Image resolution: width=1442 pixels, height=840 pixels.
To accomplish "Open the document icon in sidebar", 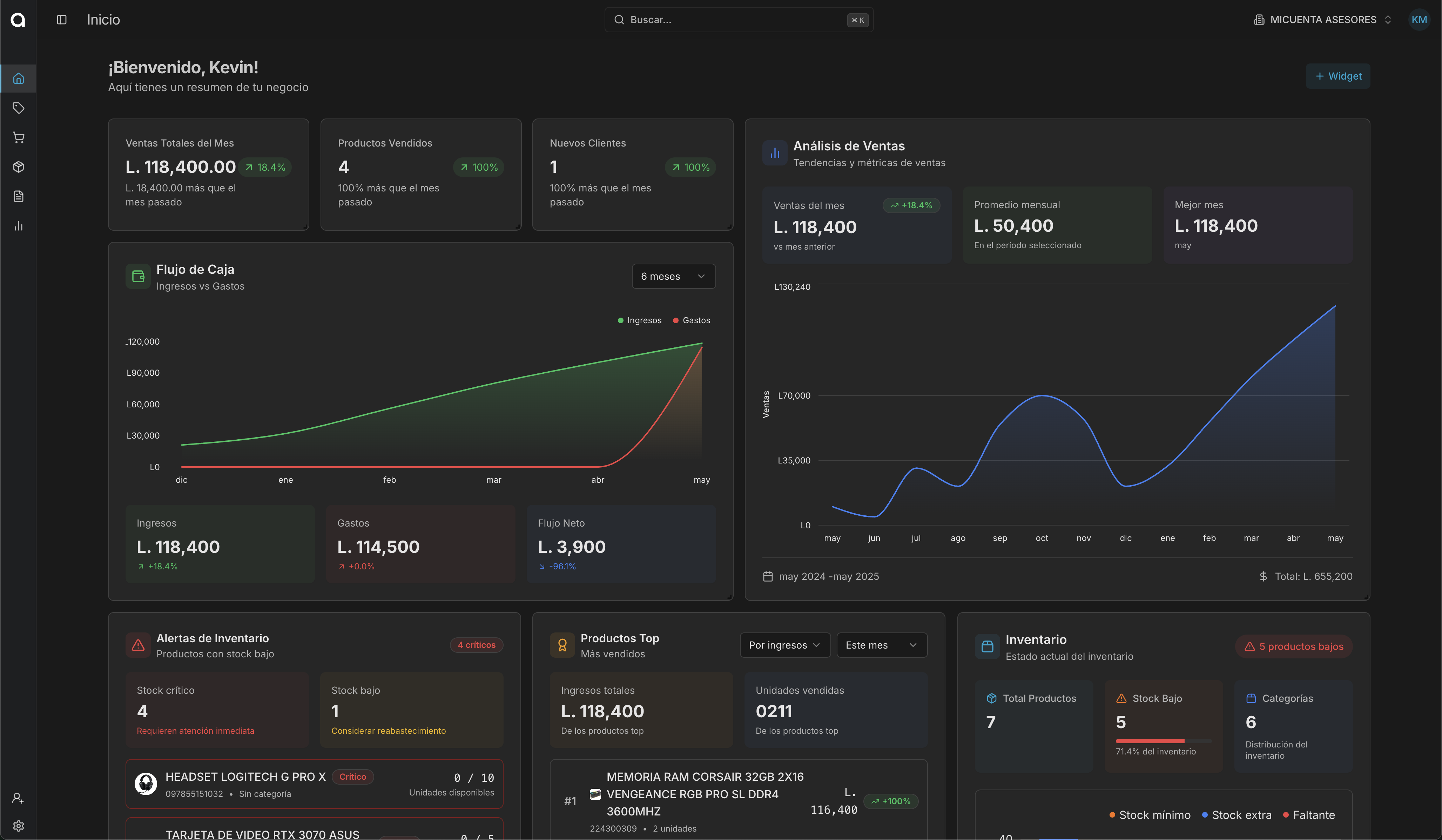I will click(x=18, y=196).
